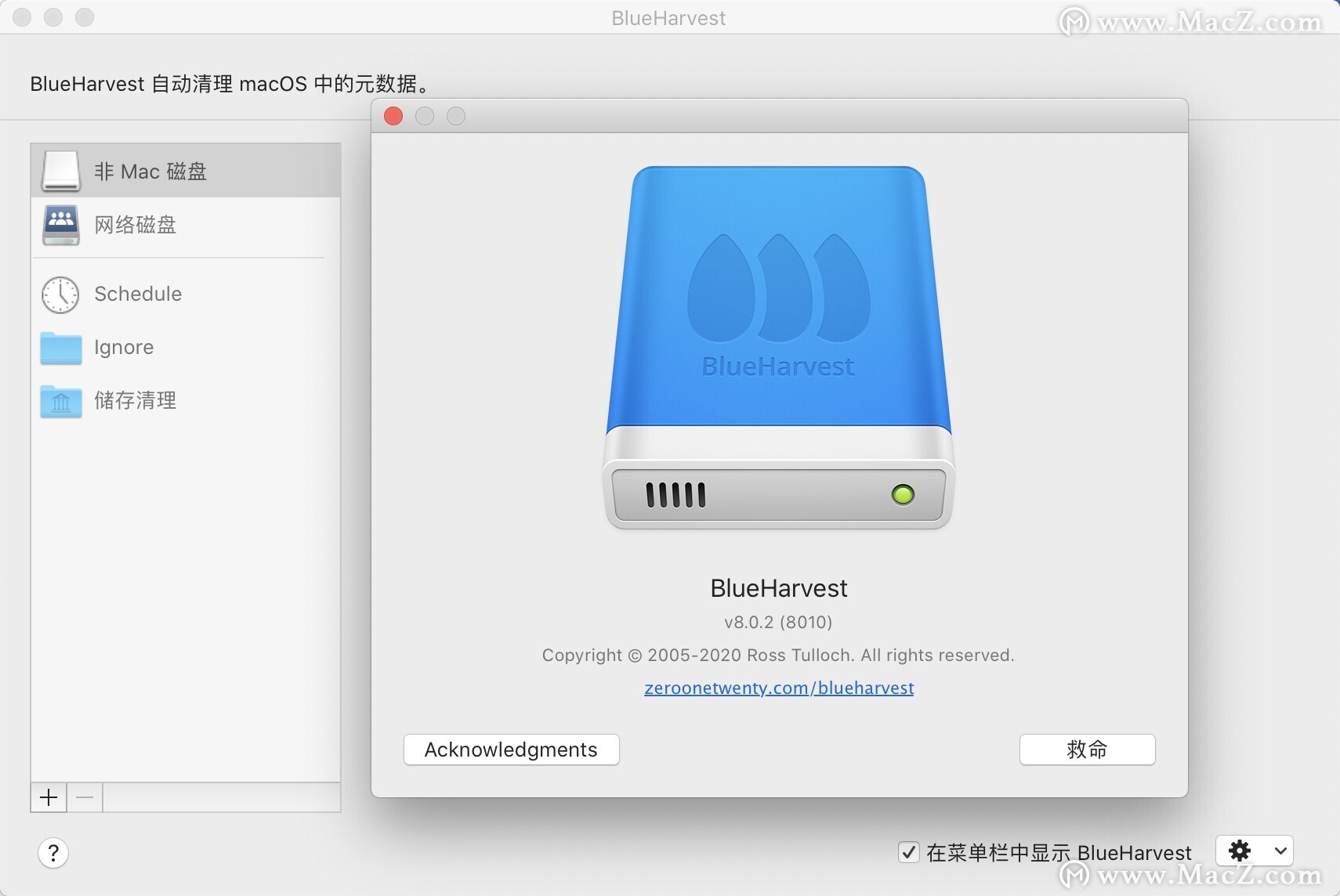Click the copyright Ross Tulloch text
This screenshot has height=896, width=1340.
pyautogui.click(x=778, y=655)
